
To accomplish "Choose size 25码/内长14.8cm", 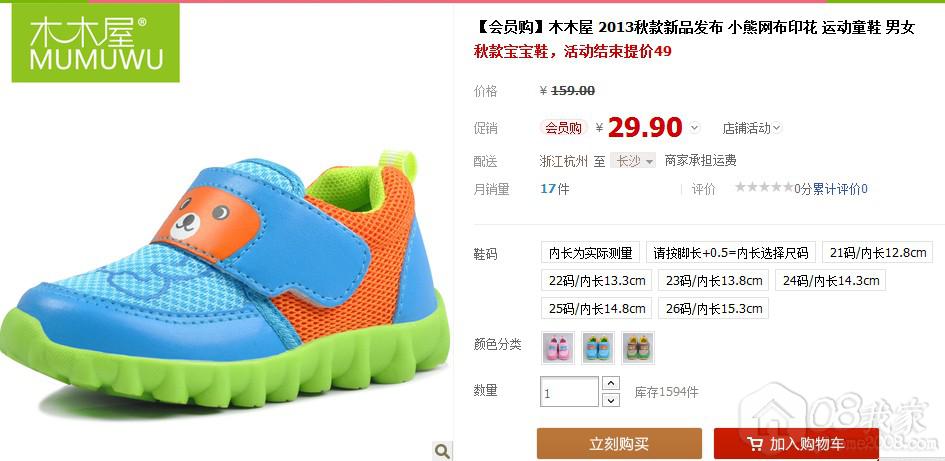I will pos(597,309).
